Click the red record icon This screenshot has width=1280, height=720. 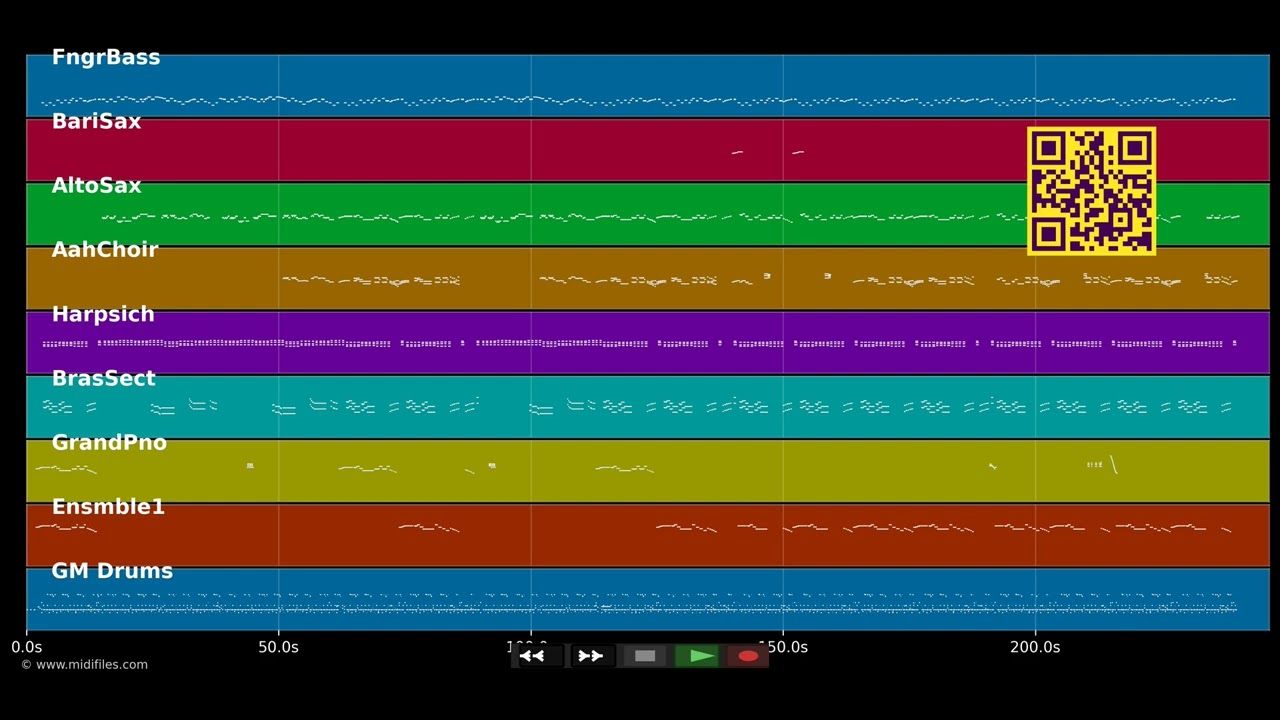coord(748,656)
